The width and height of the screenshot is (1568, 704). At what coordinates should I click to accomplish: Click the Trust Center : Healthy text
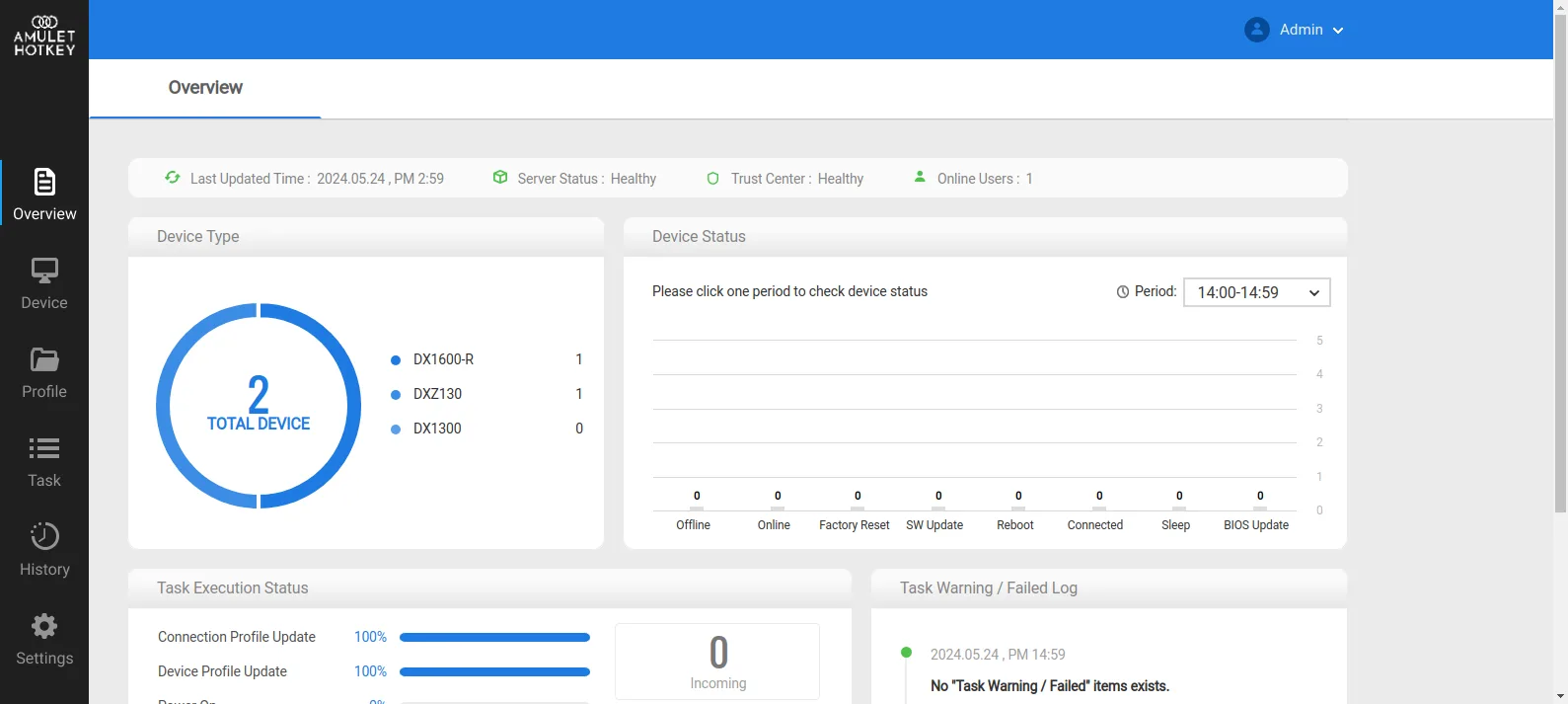797,179
